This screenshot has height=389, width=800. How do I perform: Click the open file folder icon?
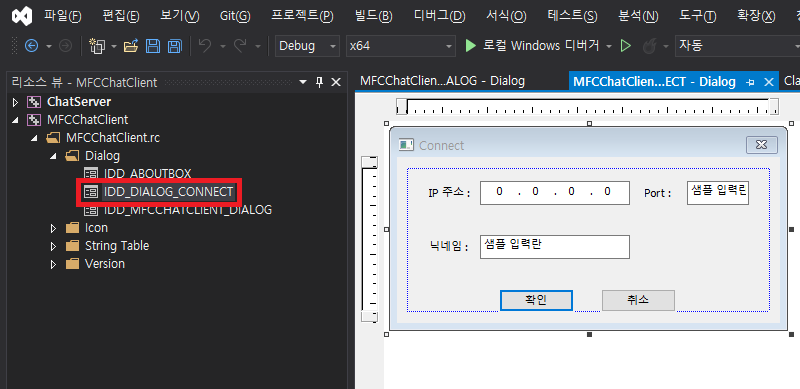pos(131,46)
